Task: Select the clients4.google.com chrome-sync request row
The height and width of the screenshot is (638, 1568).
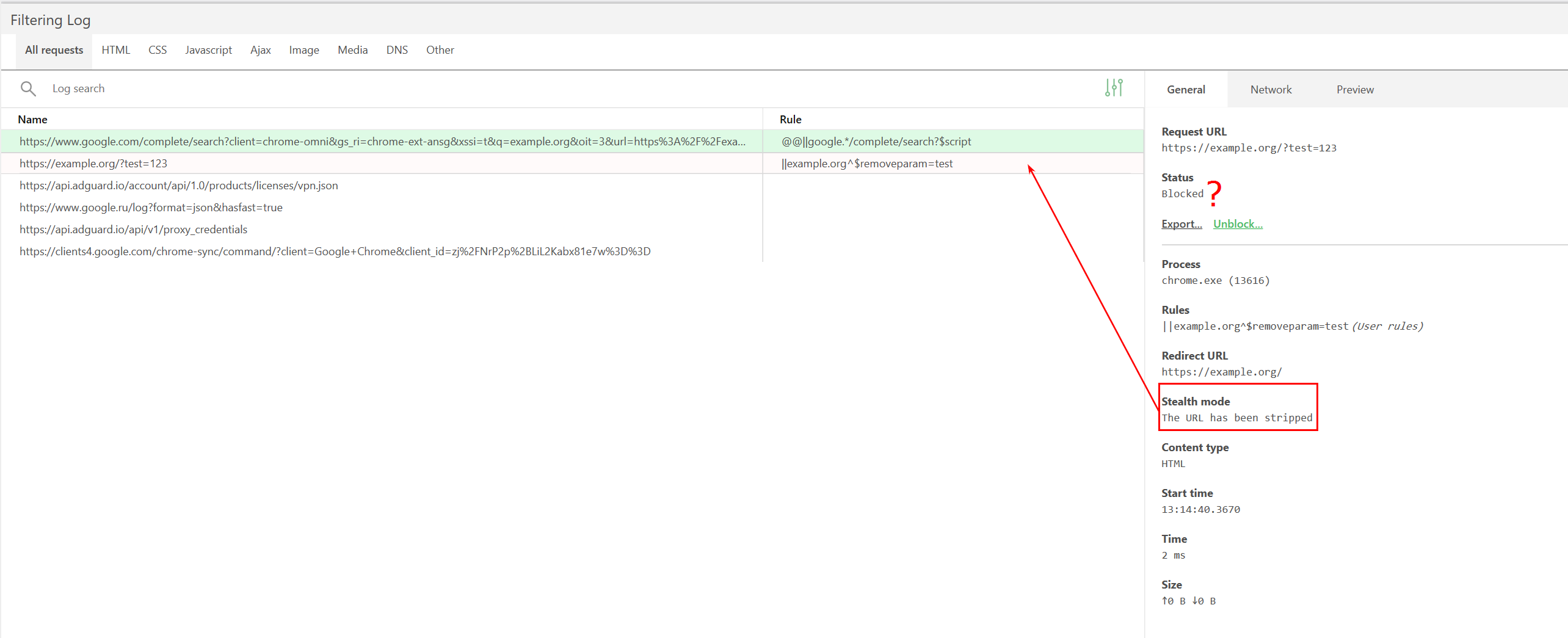Action: (335, 251)
